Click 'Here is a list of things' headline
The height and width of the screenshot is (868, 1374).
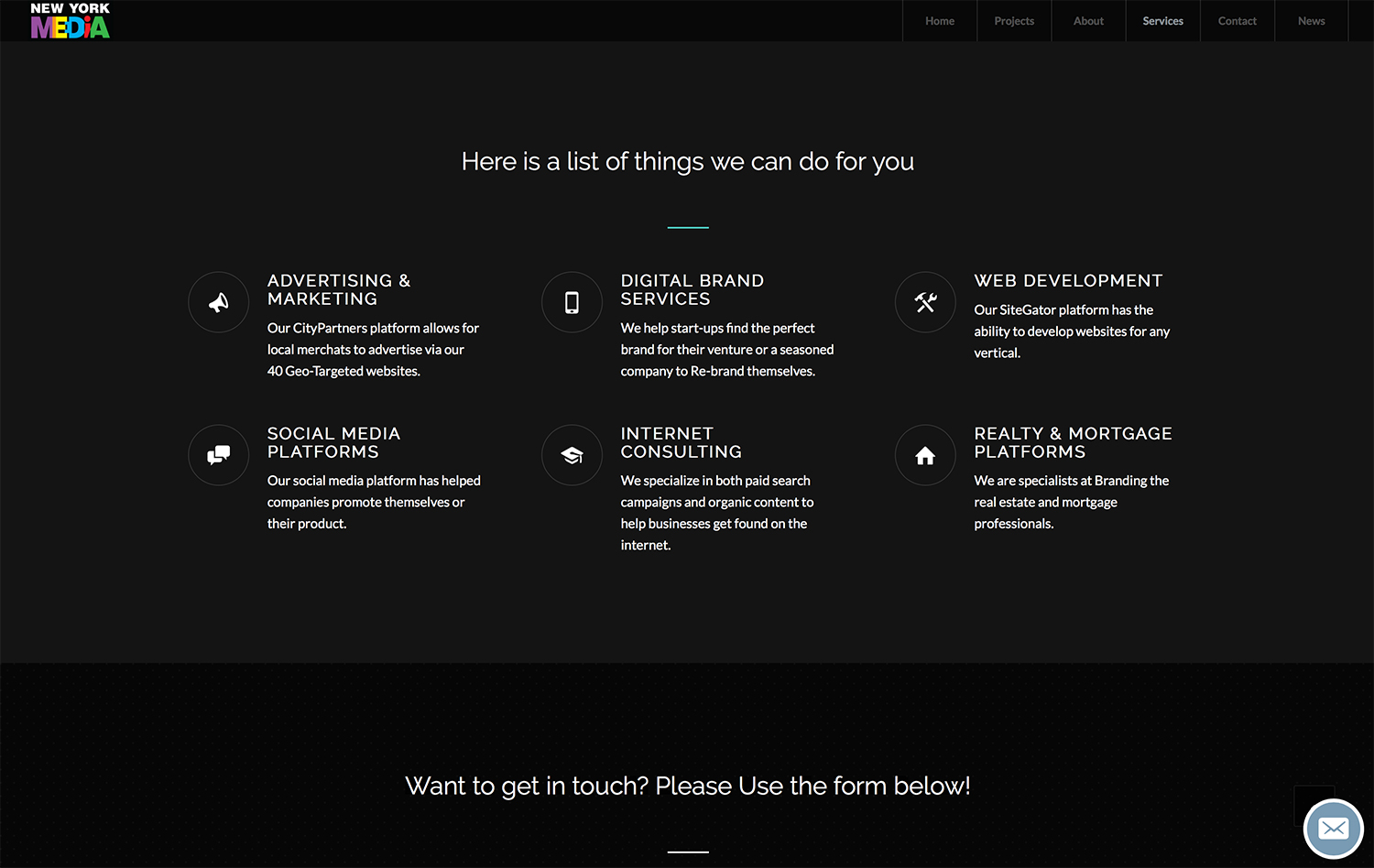[688, 162]
